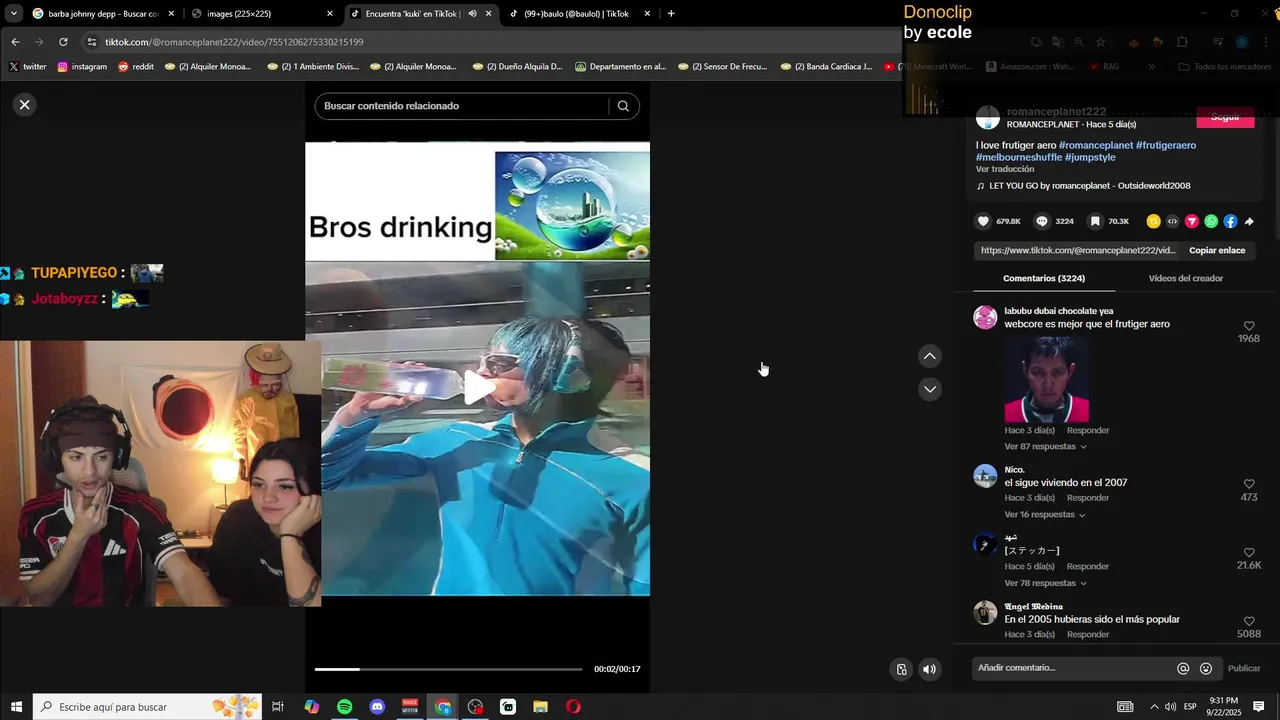The width and height of the screenshot is (1280, 720).
Task: Switch to 'barba johnny depp' browser tab
Action: pyautogui.click(x=103, y=14)
